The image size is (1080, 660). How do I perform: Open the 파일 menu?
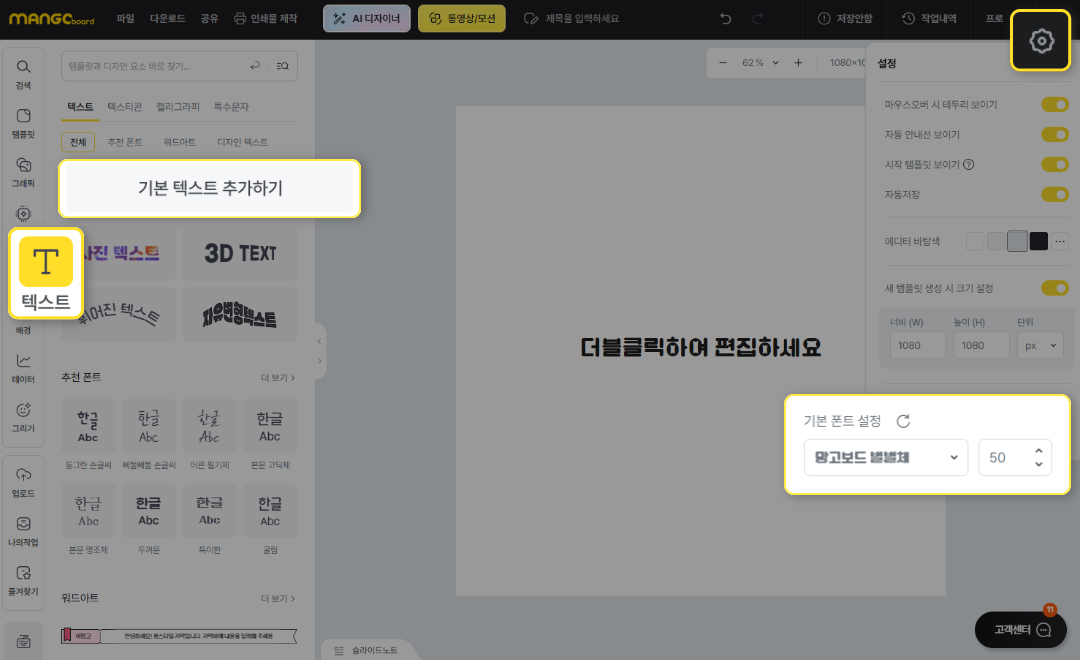pos(125,19)
